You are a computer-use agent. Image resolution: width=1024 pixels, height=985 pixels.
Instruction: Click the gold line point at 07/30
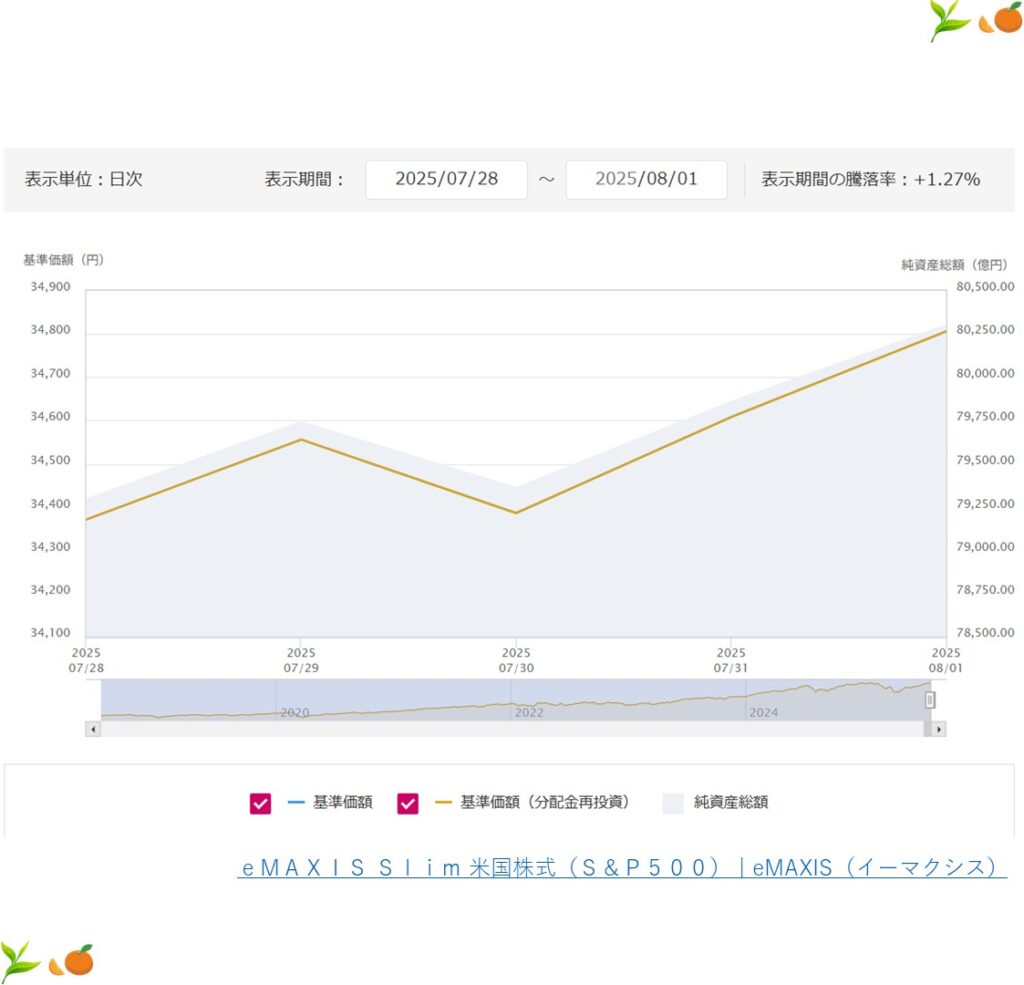[516, 513]
